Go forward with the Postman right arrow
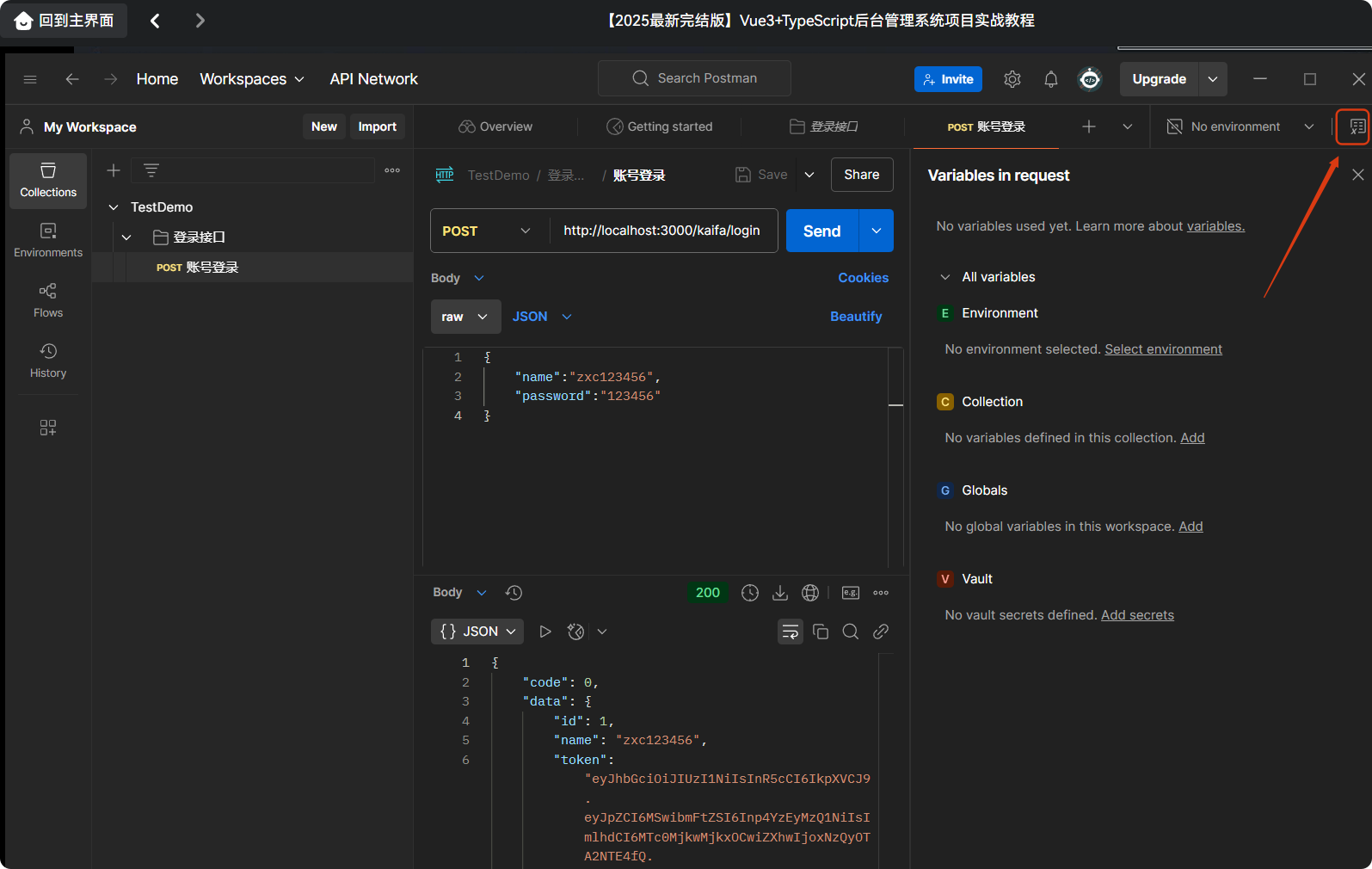This screenshot has width=1372, height=869. point(110,79)
